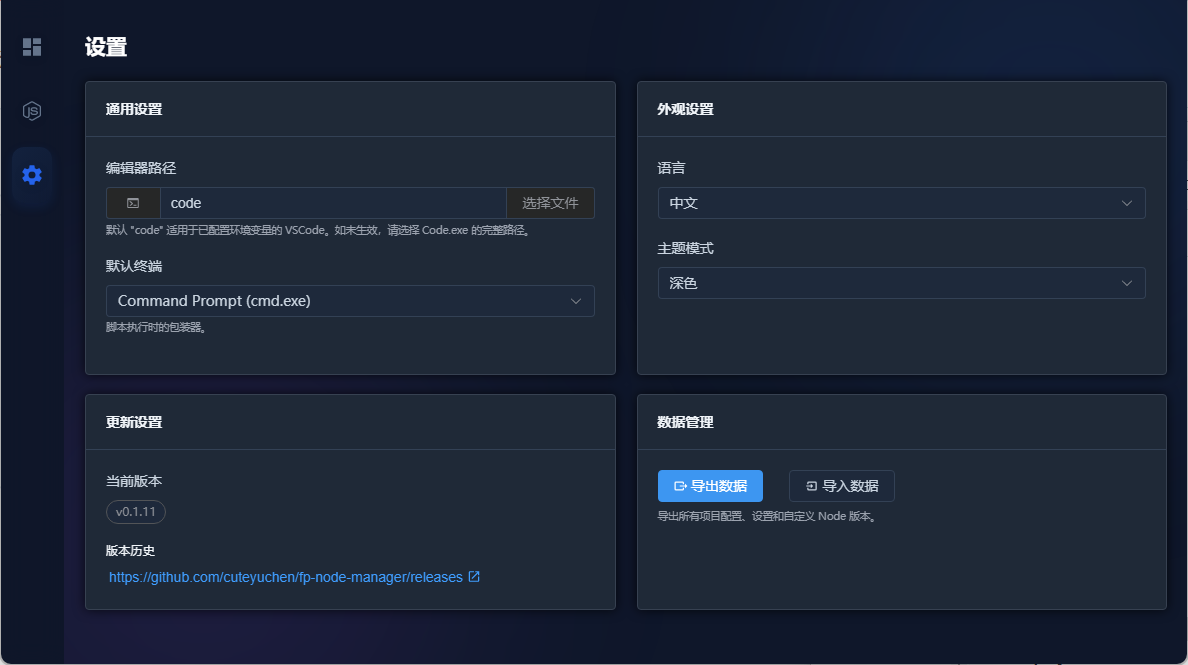This screenshot has width=1188, height=665.
Task: Click the external link icon after releases URL
Action: [475, 577]
